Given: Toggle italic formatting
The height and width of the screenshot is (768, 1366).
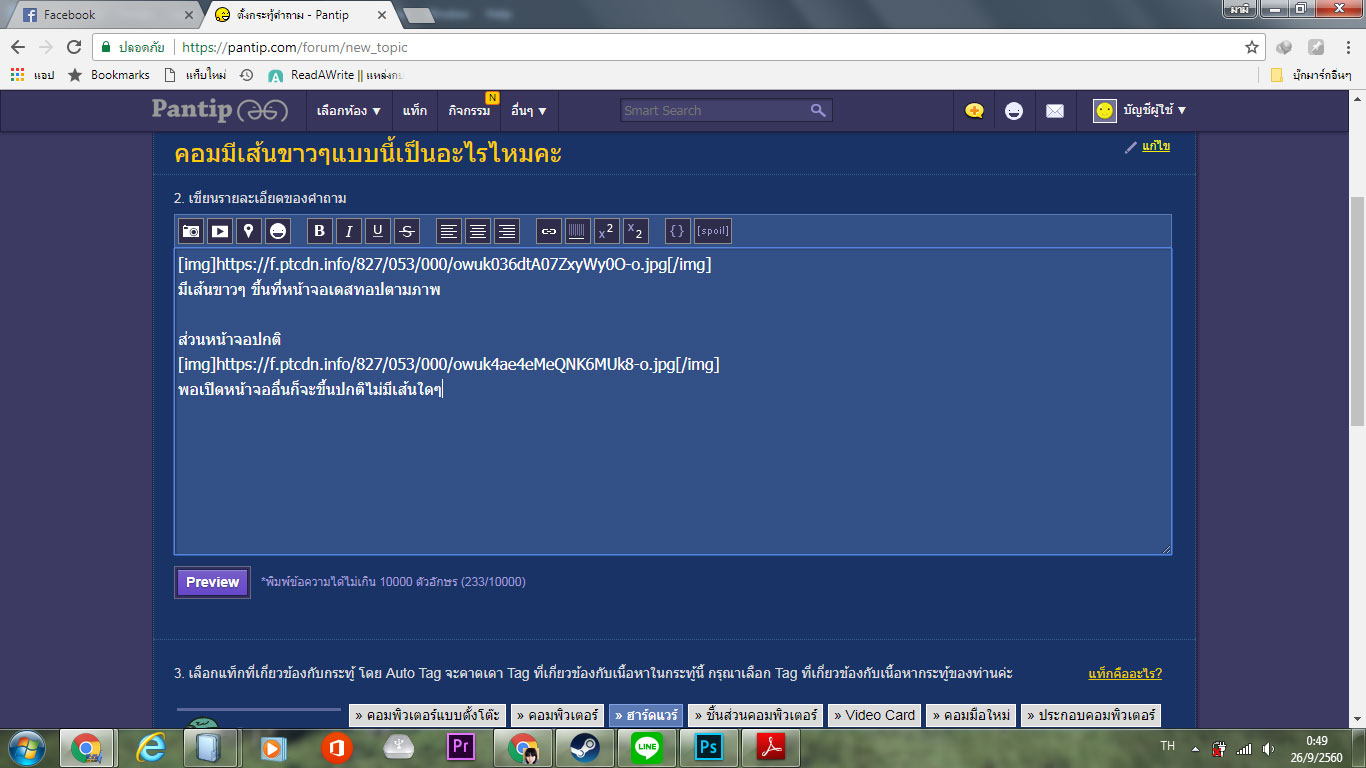Looking at the screenshot, I should [348, 231].
